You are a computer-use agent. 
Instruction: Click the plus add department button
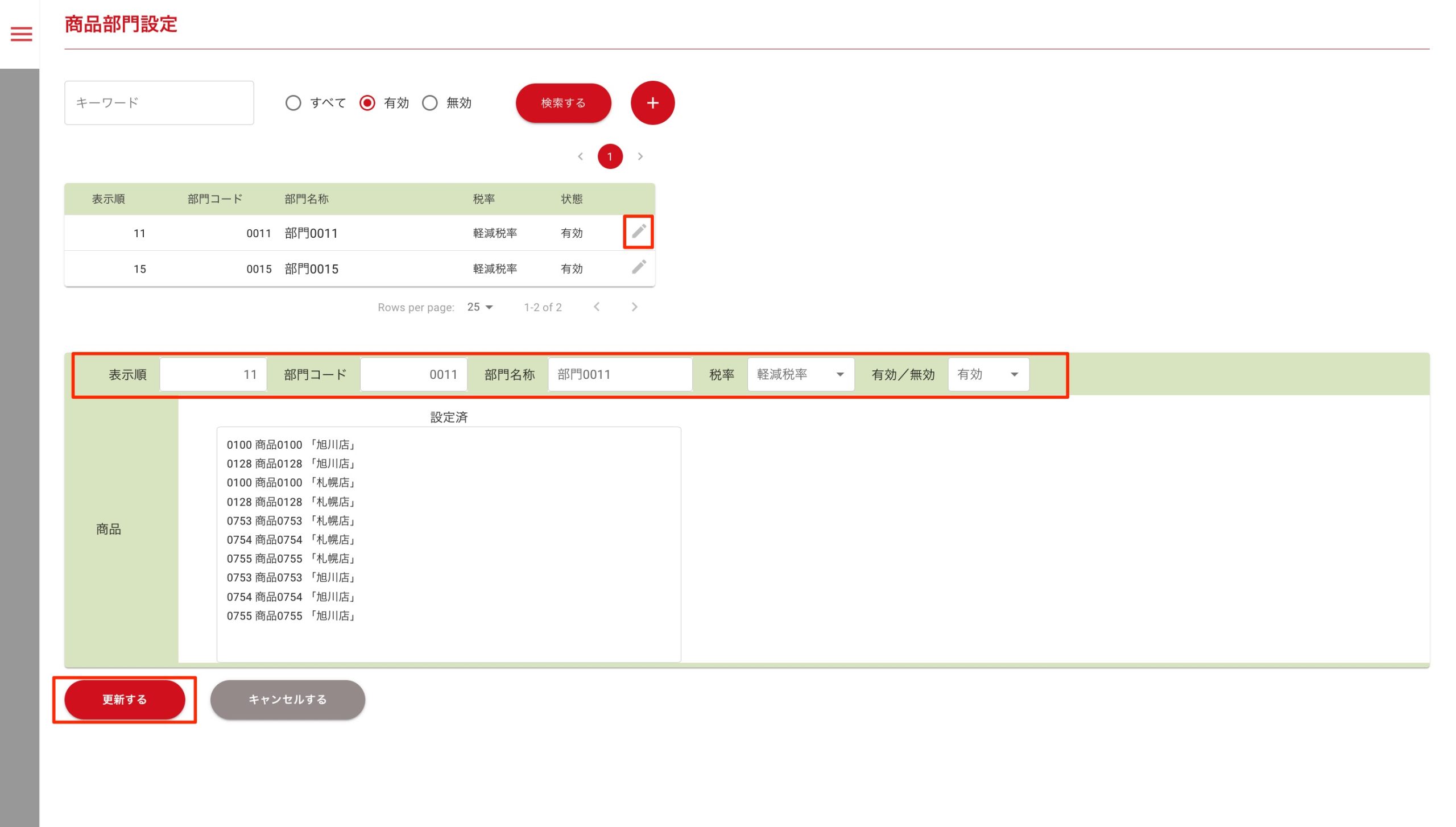pos(652,103)
